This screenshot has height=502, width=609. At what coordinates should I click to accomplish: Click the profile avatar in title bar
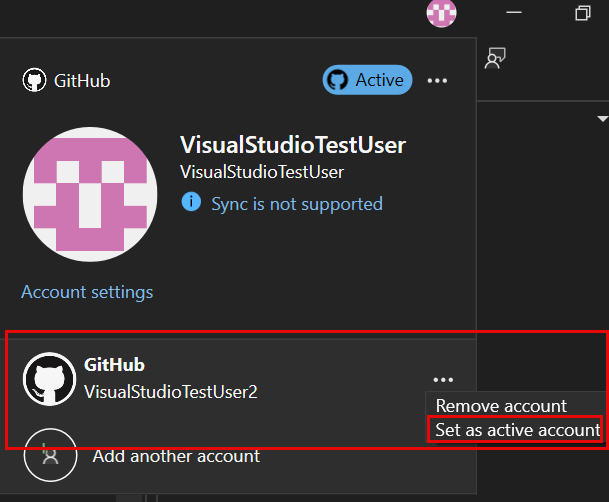pos(441,13)
